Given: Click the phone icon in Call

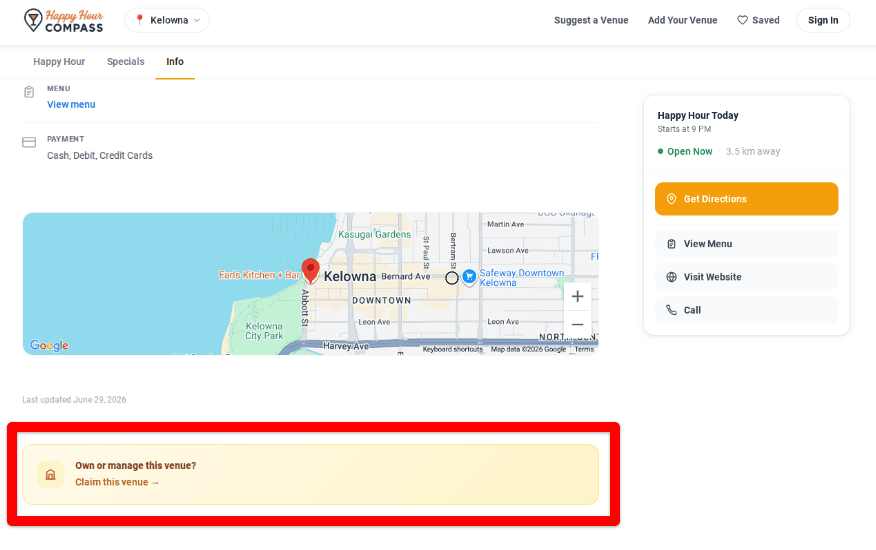Looking at the screenshot, I should (672, 310).
